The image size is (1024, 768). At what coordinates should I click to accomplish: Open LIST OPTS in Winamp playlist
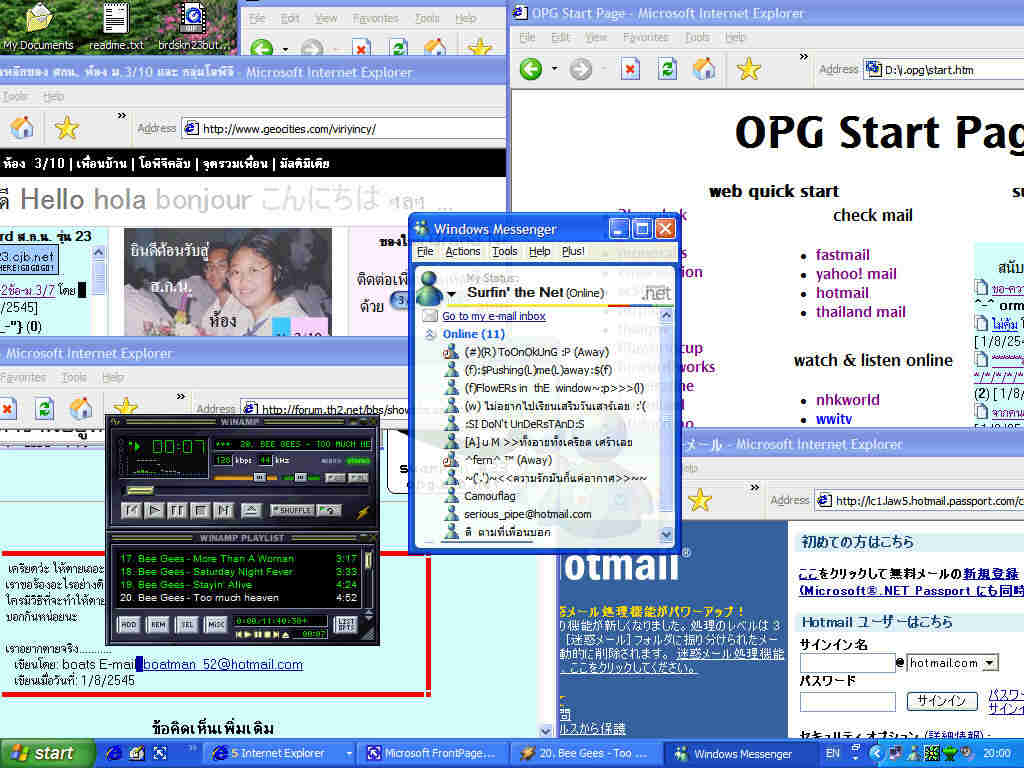coord(345,624)
